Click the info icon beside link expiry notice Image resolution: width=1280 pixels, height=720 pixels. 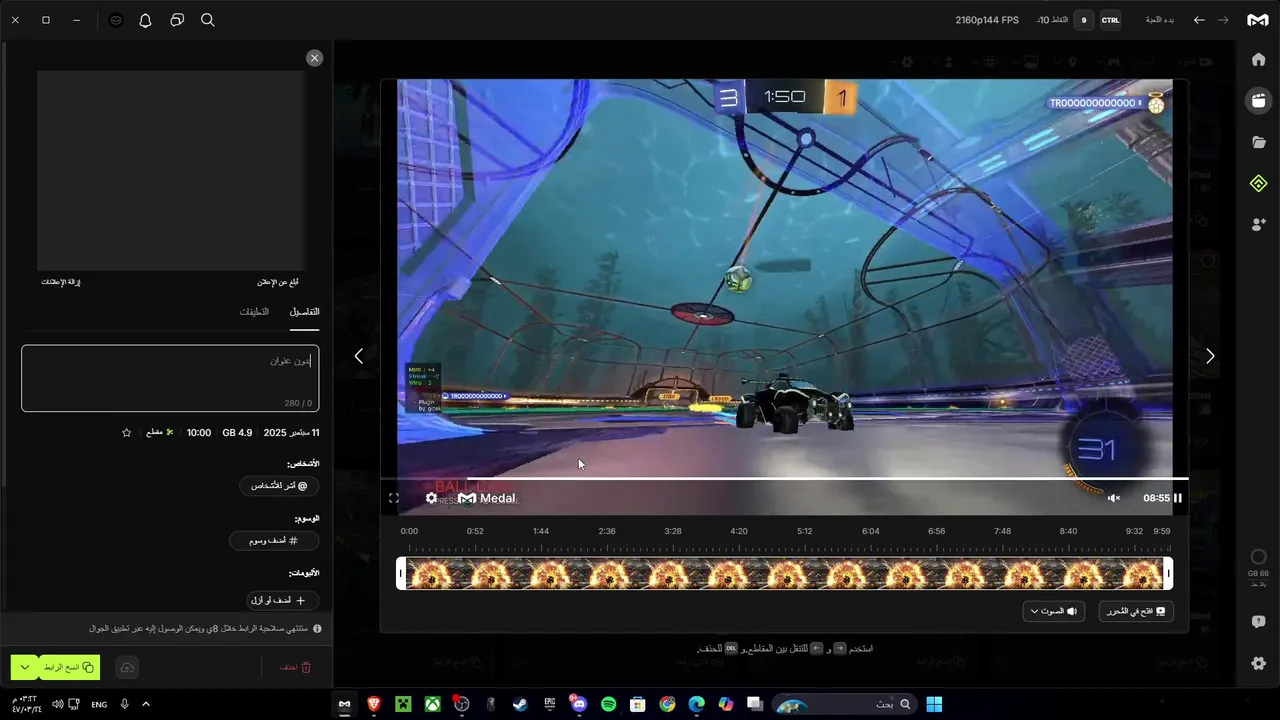tap(317, 629)
